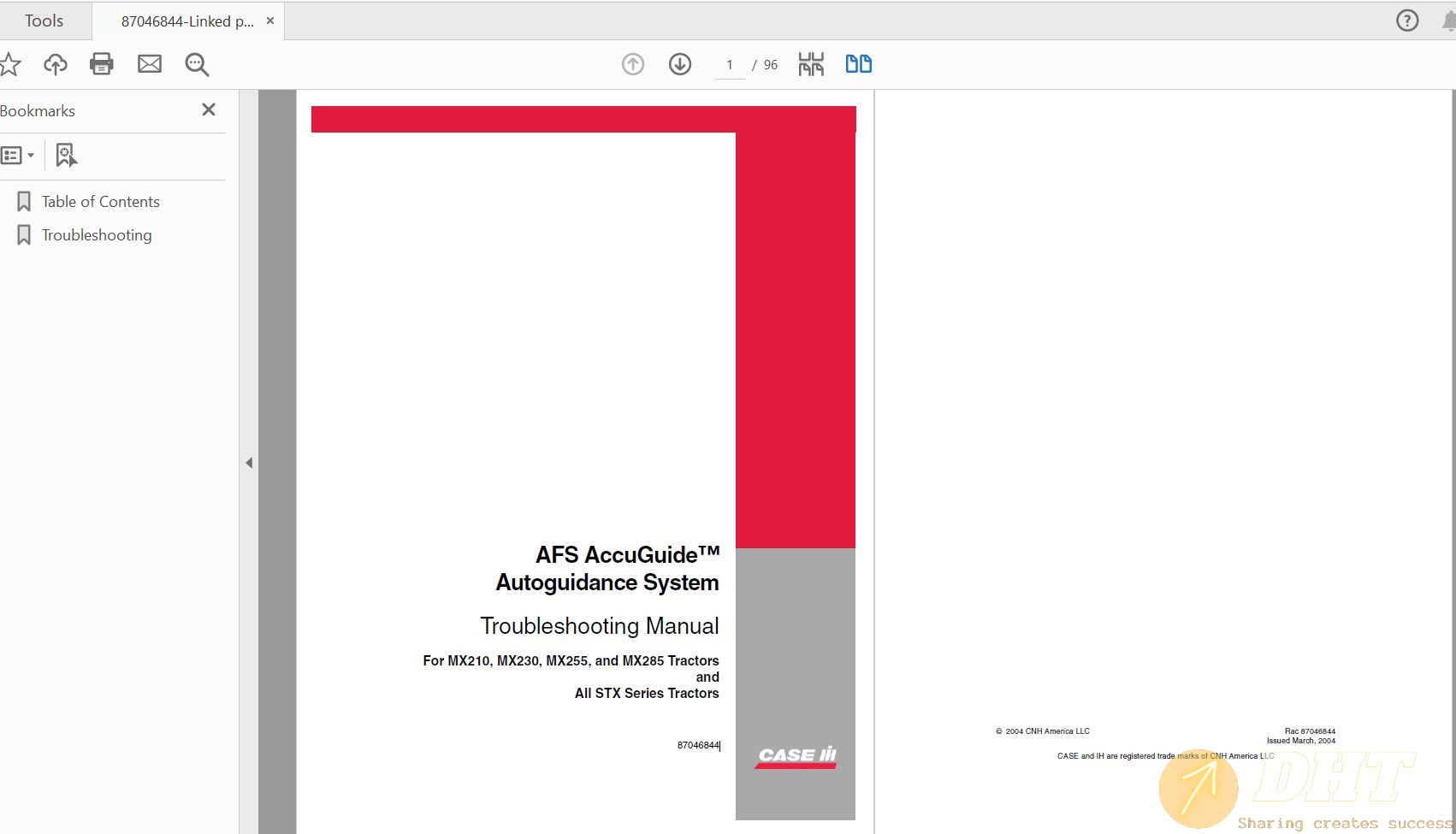The height and width of the screenshot is (834, 1456).
Task: Open the Search tool
Action: 196,63
